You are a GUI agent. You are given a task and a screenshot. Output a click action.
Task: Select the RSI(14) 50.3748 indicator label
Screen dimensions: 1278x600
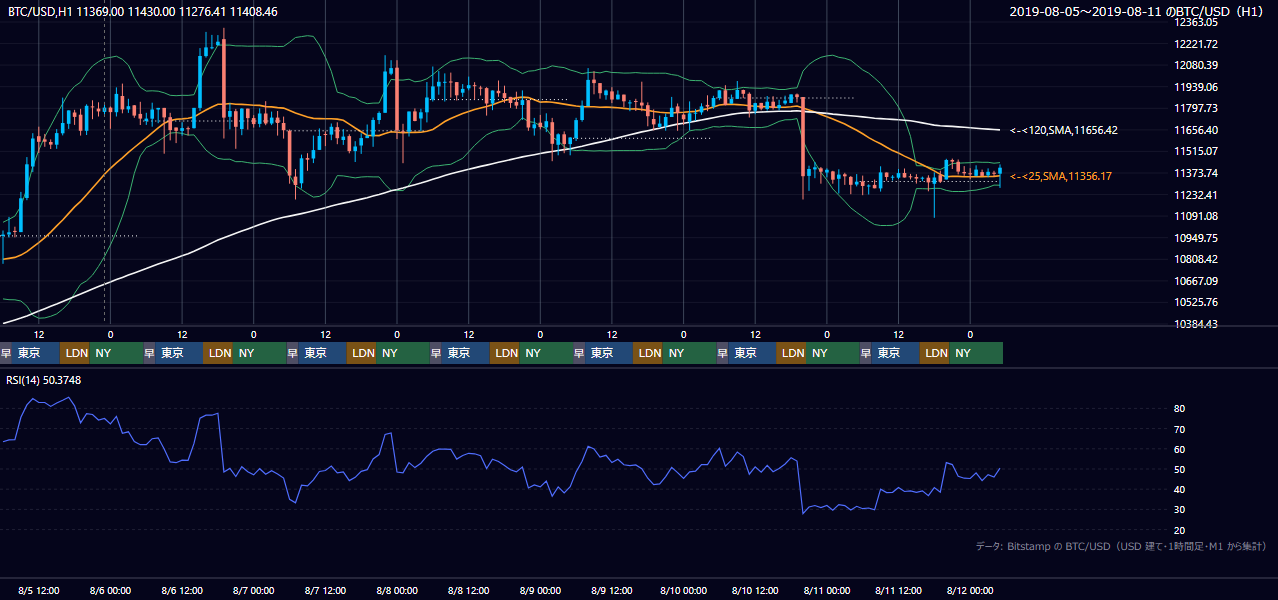coord(45,380)
